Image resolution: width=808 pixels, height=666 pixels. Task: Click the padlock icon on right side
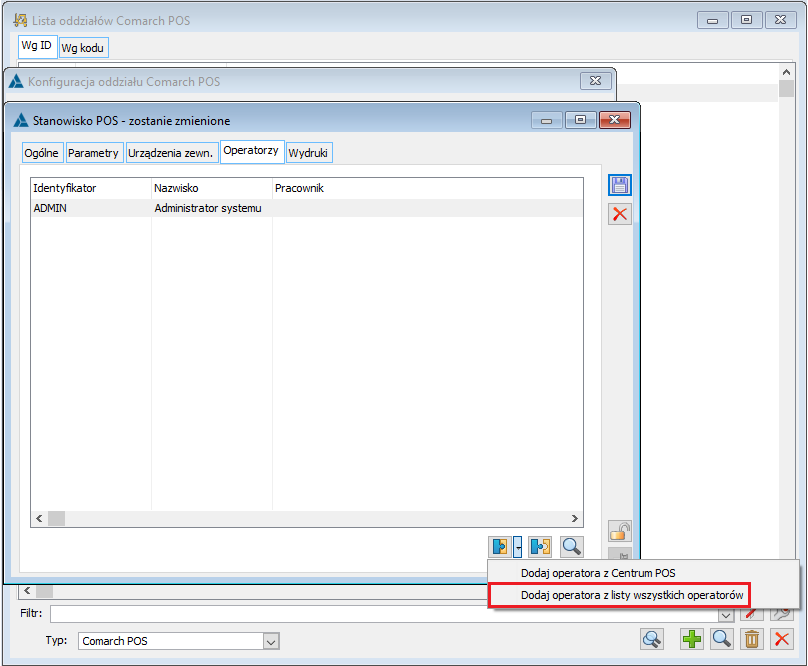(620, 530)
